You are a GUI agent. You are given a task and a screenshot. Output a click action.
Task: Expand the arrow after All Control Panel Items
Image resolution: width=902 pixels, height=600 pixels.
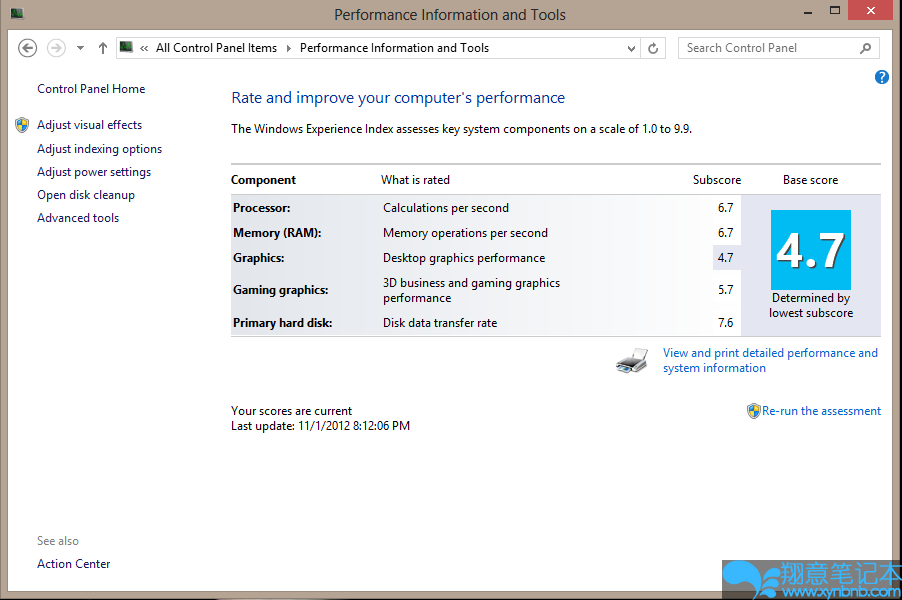click(289, 48)
